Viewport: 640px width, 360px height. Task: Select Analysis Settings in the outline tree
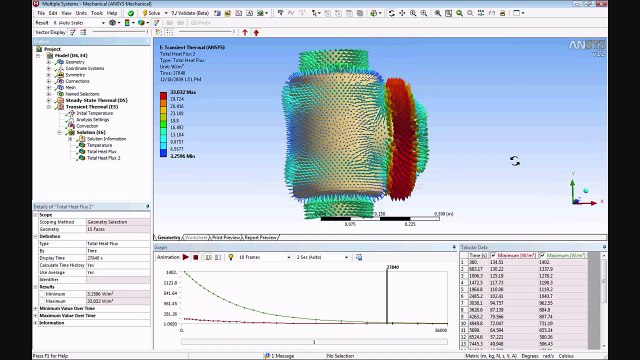92,120
